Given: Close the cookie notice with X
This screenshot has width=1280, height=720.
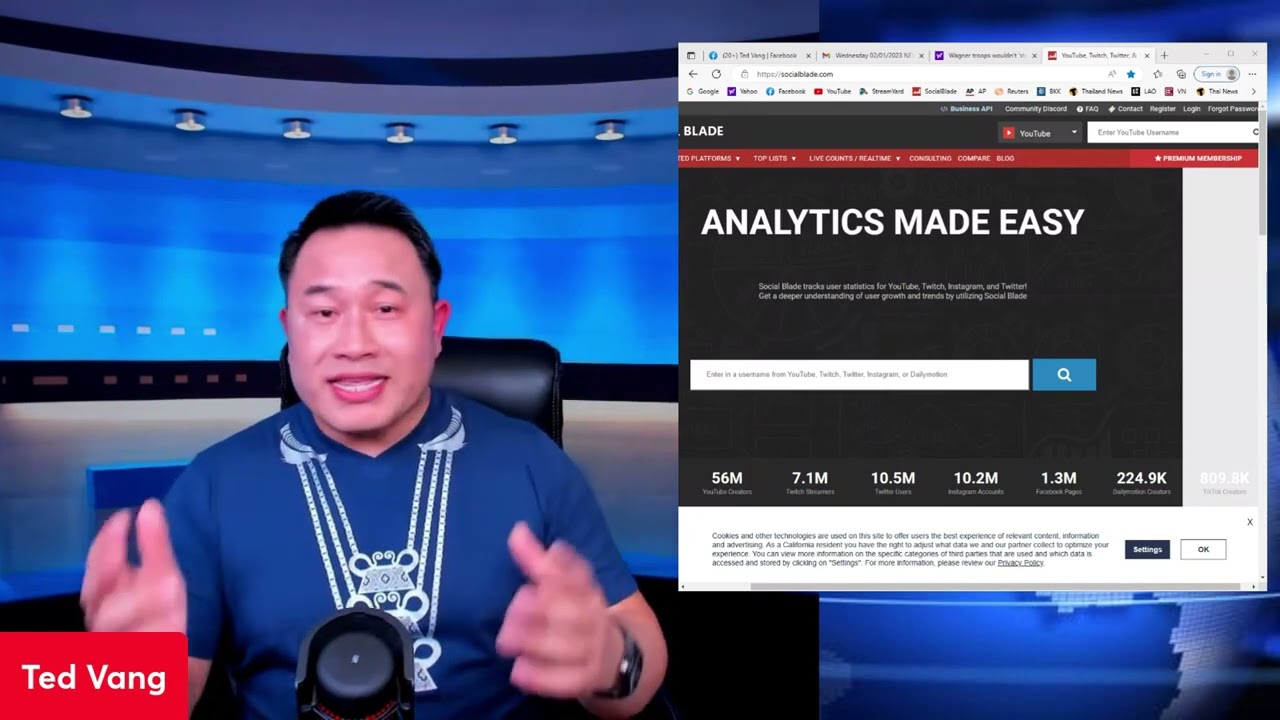Looking at the screenshot, I should point(1249,522).
